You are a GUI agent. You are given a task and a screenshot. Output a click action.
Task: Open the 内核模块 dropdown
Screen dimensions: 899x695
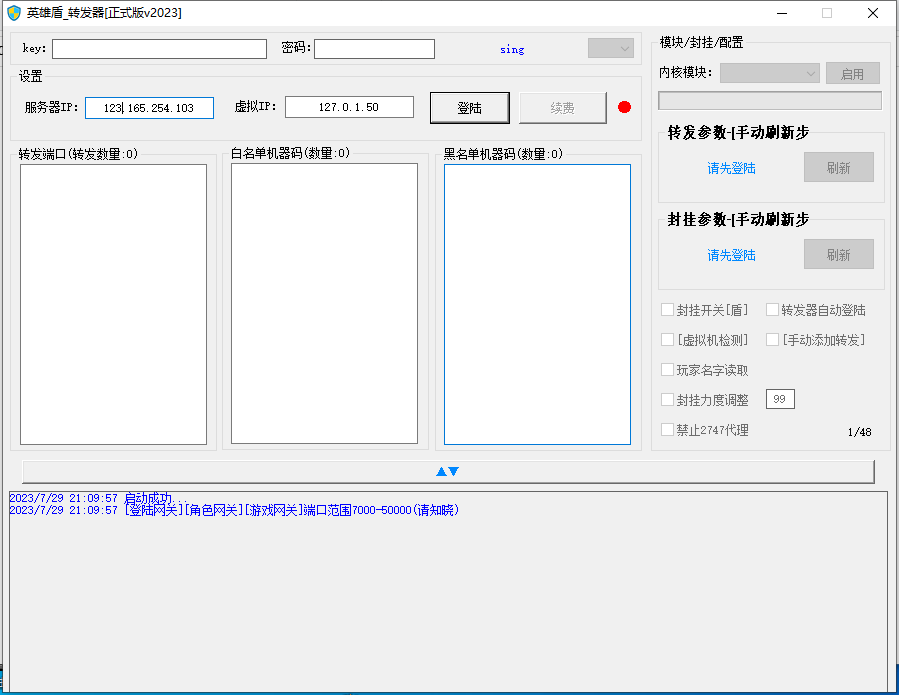(769, 73)
